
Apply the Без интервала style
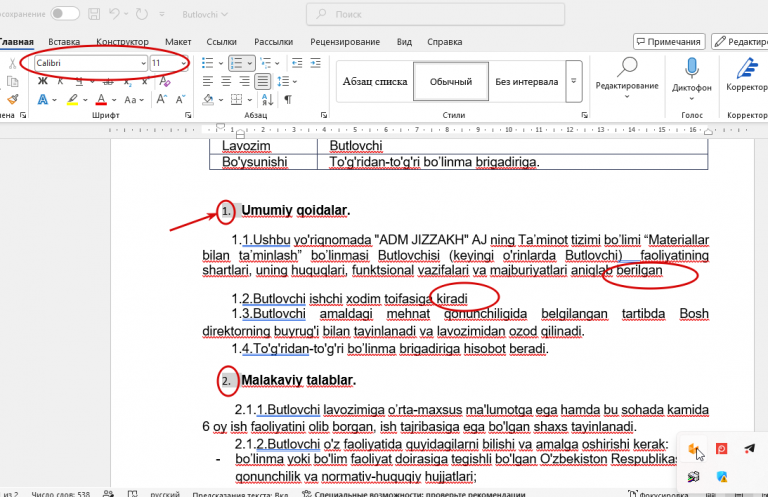527,82
